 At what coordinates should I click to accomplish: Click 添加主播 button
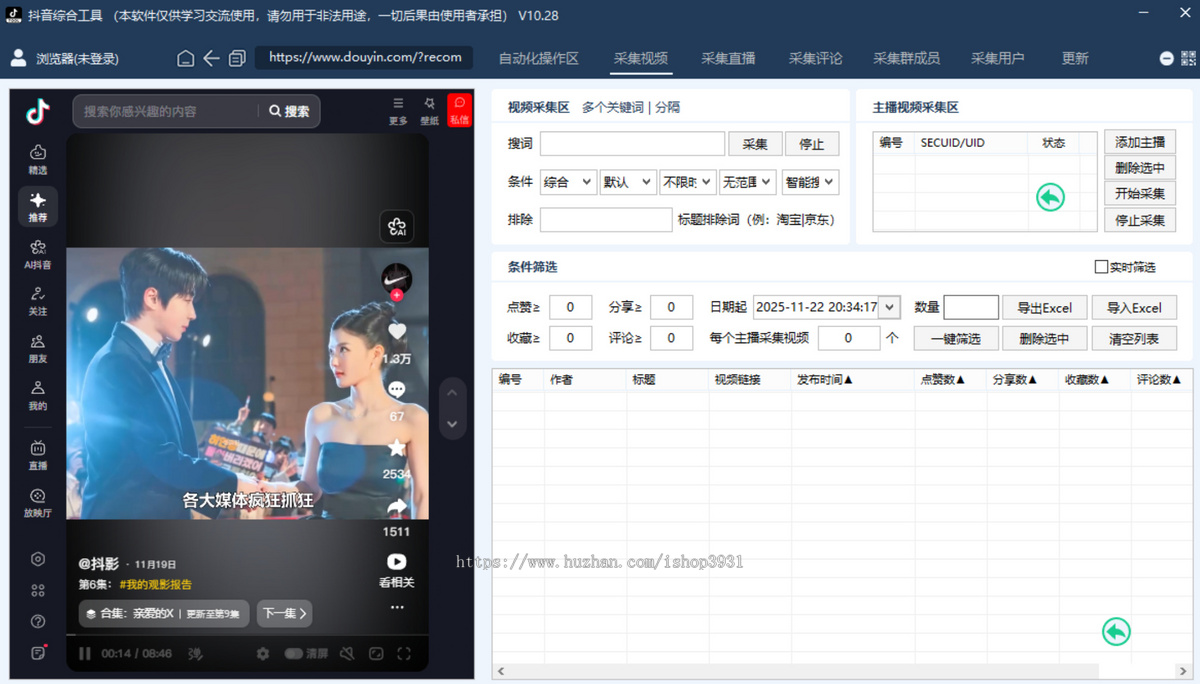(x=1140, y=142)
